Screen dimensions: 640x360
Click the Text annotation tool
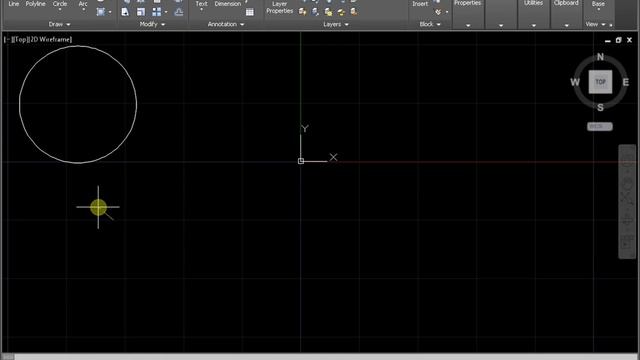[x=201, y=4]
